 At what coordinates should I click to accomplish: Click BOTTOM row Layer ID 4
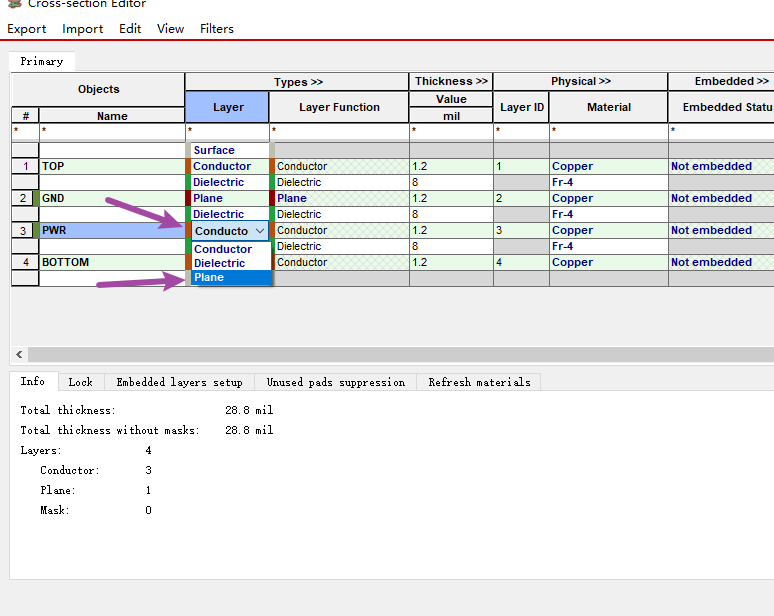[x=521, y=263]
